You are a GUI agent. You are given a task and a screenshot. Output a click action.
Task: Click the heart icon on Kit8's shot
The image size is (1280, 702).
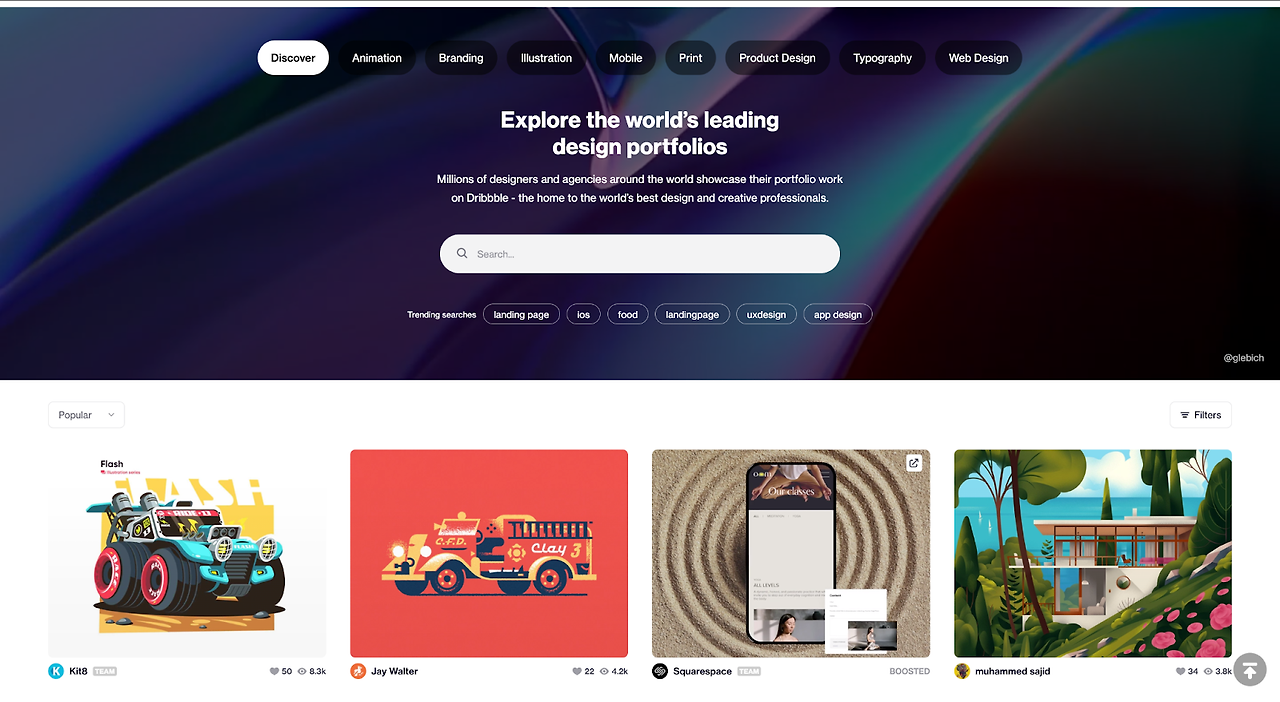pyautogui.click(x=275, y=672)
